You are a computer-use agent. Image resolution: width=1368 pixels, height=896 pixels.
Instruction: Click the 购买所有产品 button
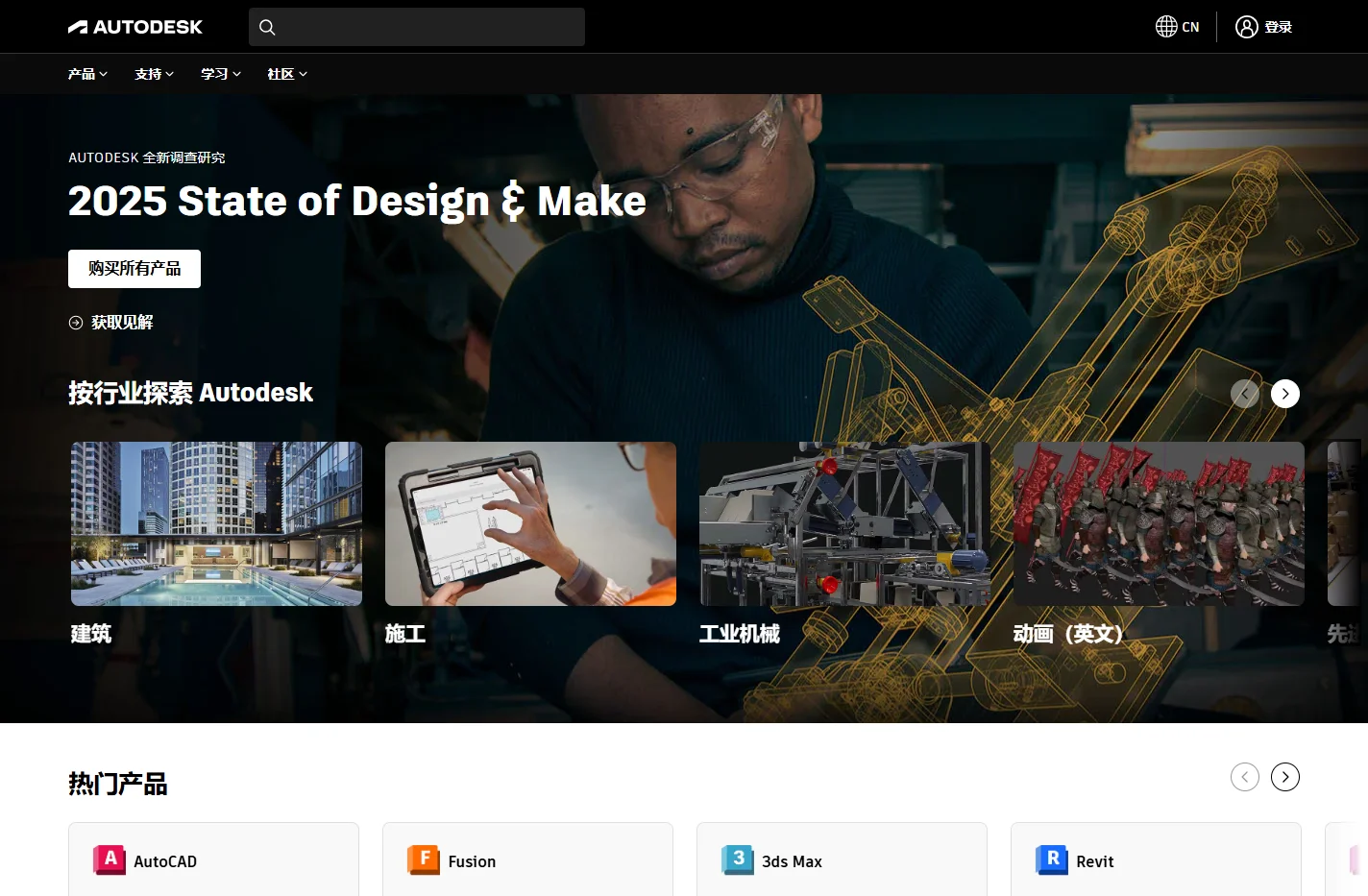coord(134,269)
